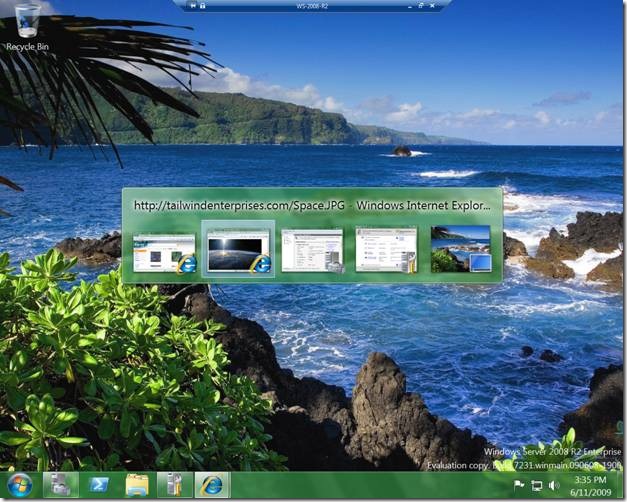Viewport: 627px width, 502px height.
Task: Restore down the remote session window
Action: (420, 5)
